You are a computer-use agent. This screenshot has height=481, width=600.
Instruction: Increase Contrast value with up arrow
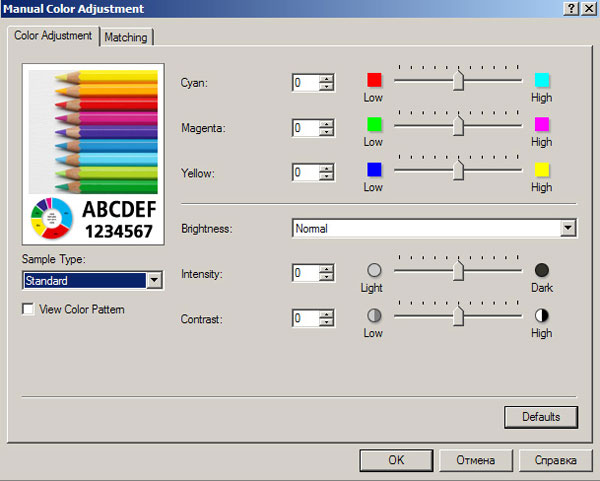[x=326, y=314]
